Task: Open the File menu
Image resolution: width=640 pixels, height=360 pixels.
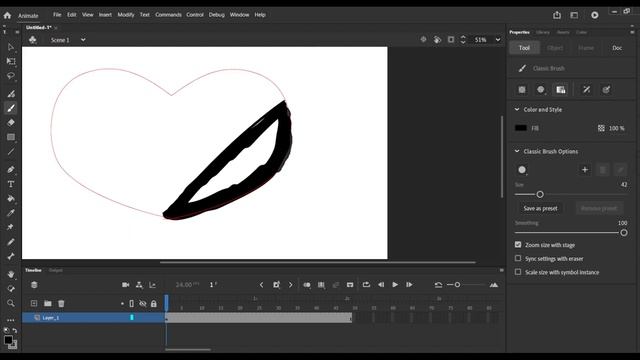Action: click(x=57, y=15)
